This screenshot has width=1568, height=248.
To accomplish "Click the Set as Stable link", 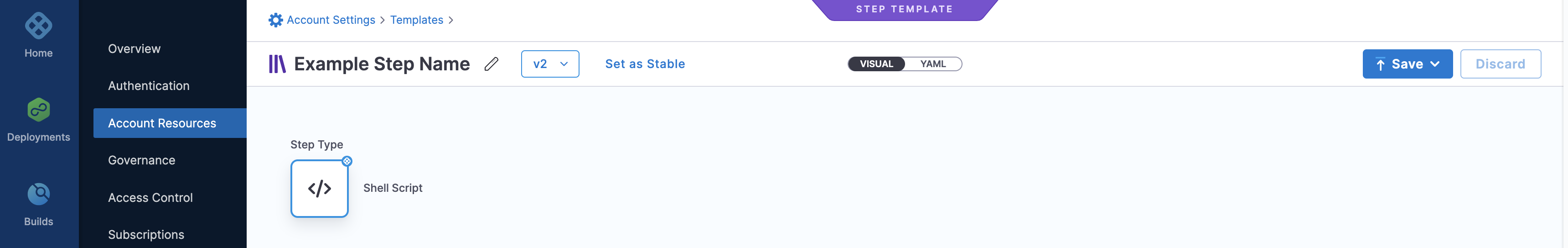I will pyautogui.click(x=645, y=64).
